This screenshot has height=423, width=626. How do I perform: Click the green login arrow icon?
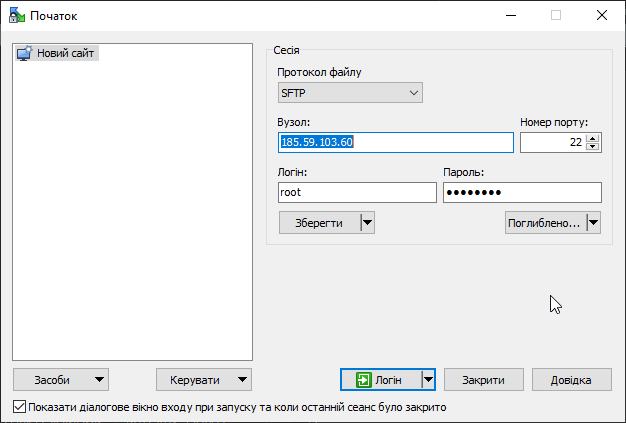click(363, 380)
